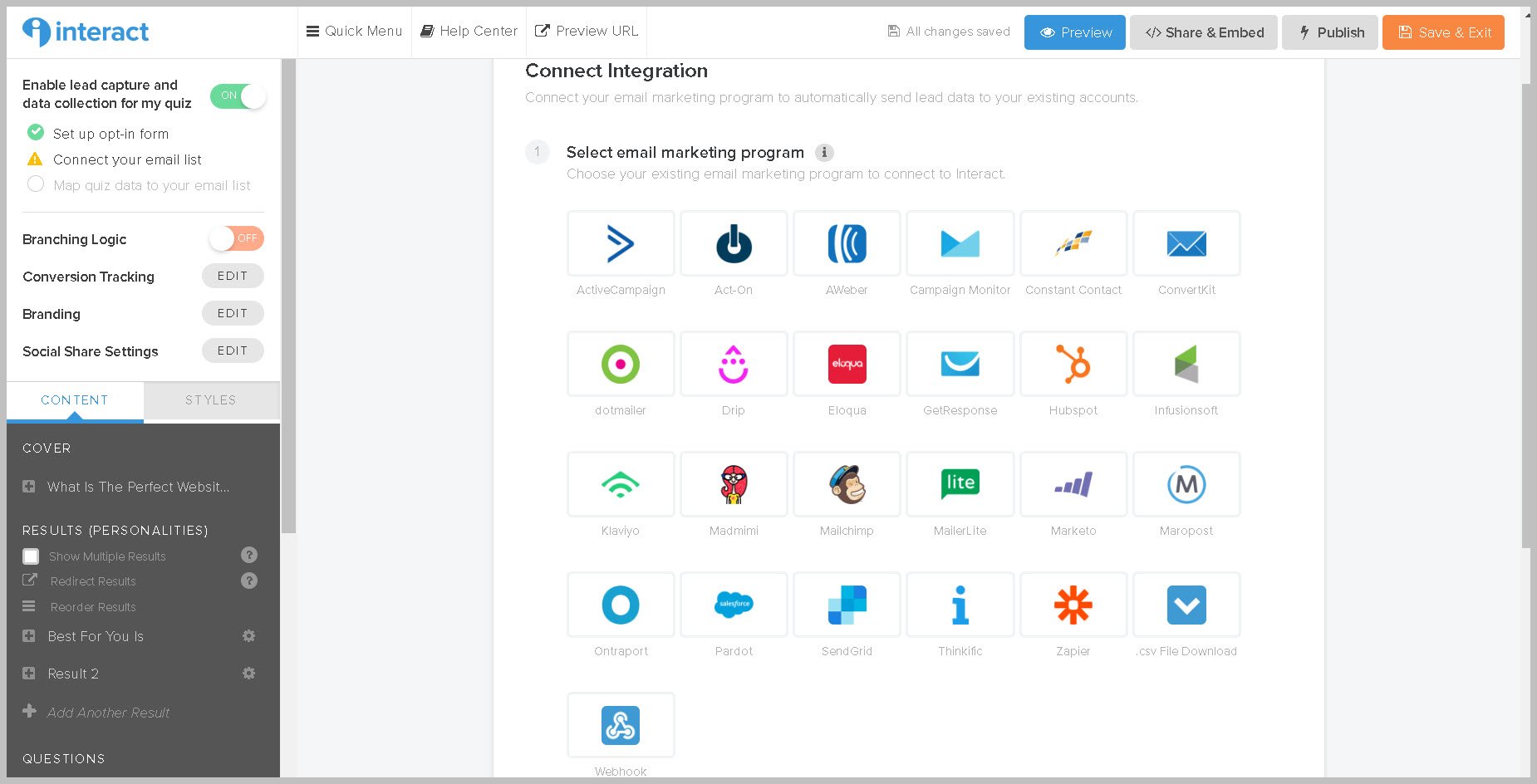
Task: Pick the Thinkific integration tile
Action: click(960, 605)
